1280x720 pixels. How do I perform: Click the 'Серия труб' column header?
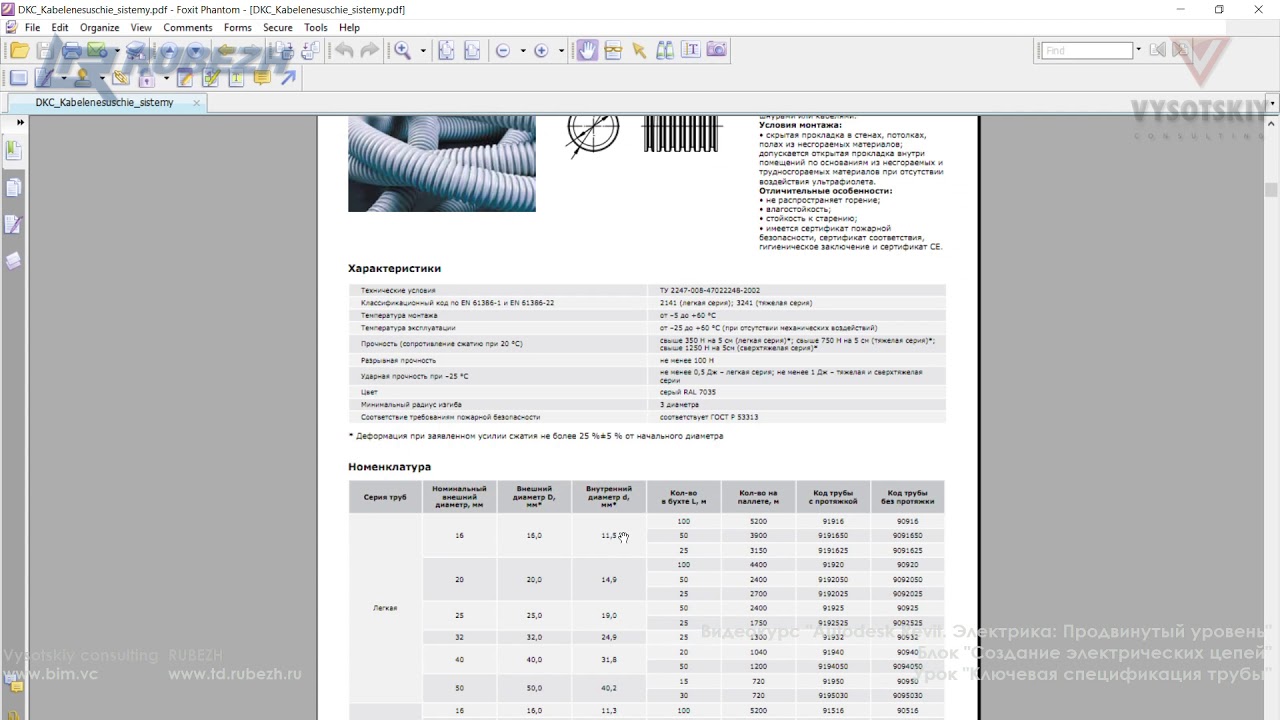[x=385, y=497]
